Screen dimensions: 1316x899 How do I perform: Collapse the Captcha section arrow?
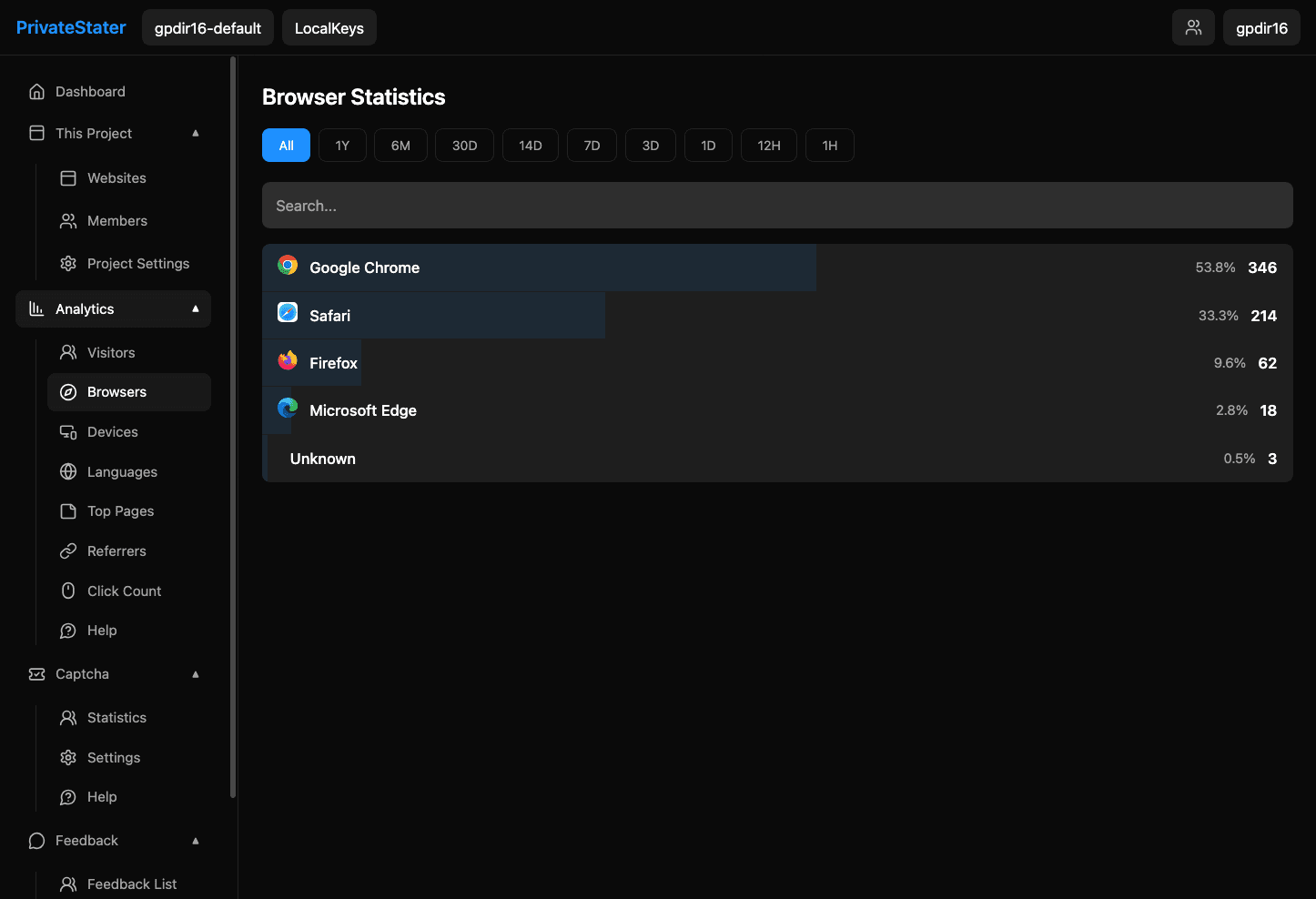[196, 674]
